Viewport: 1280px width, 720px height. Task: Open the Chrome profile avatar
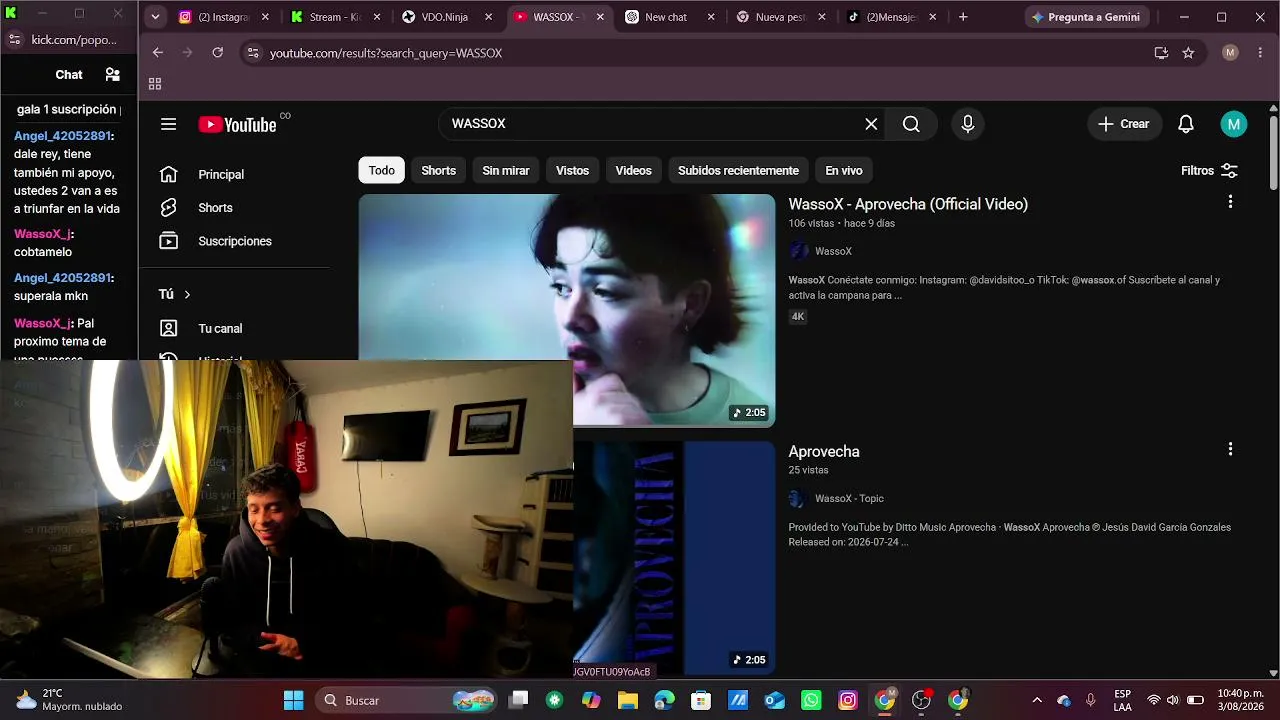(x=1230, y=53)
